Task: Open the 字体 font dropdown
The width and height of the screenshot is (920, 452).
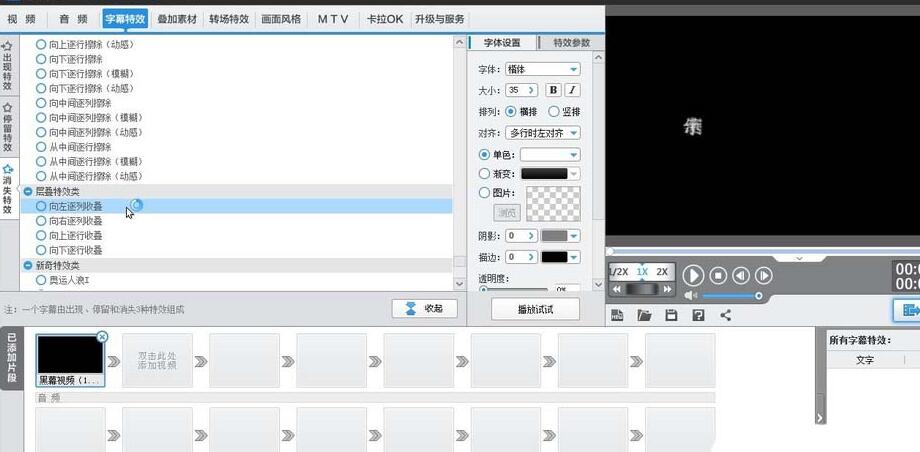Action: click(x=543, y=69)
